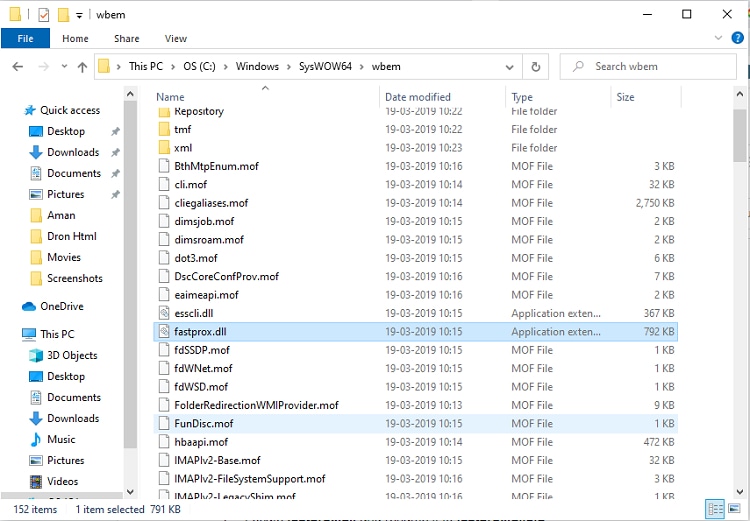Viewport: 750px width, 521px height.
Task: Open the Aman folder in sidebar
Action: pos(61,215)
